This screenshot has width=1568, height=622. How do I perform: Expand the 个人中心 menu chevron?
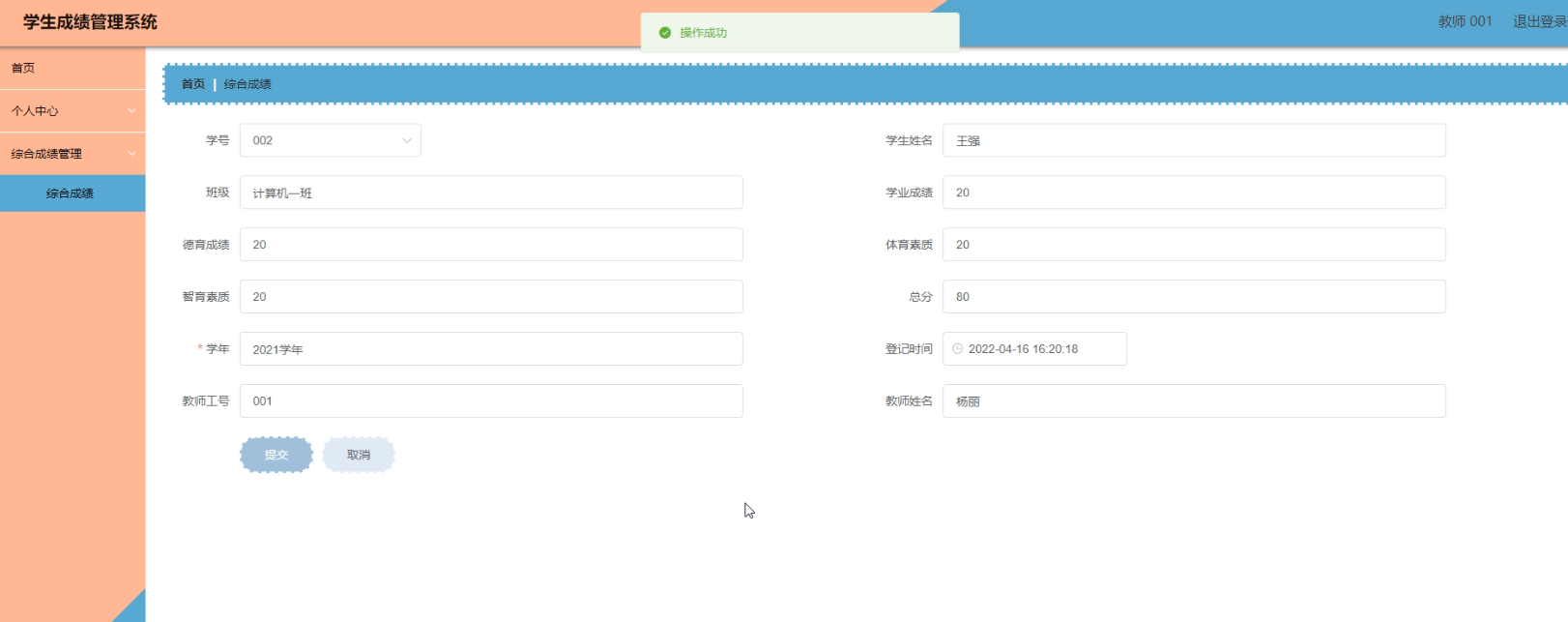click(x=131, y=111)
